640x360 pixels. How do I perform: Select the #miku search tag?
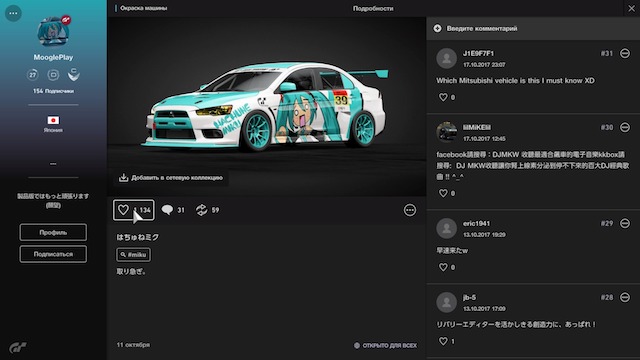pyautogui.click(x=133, y=255)
